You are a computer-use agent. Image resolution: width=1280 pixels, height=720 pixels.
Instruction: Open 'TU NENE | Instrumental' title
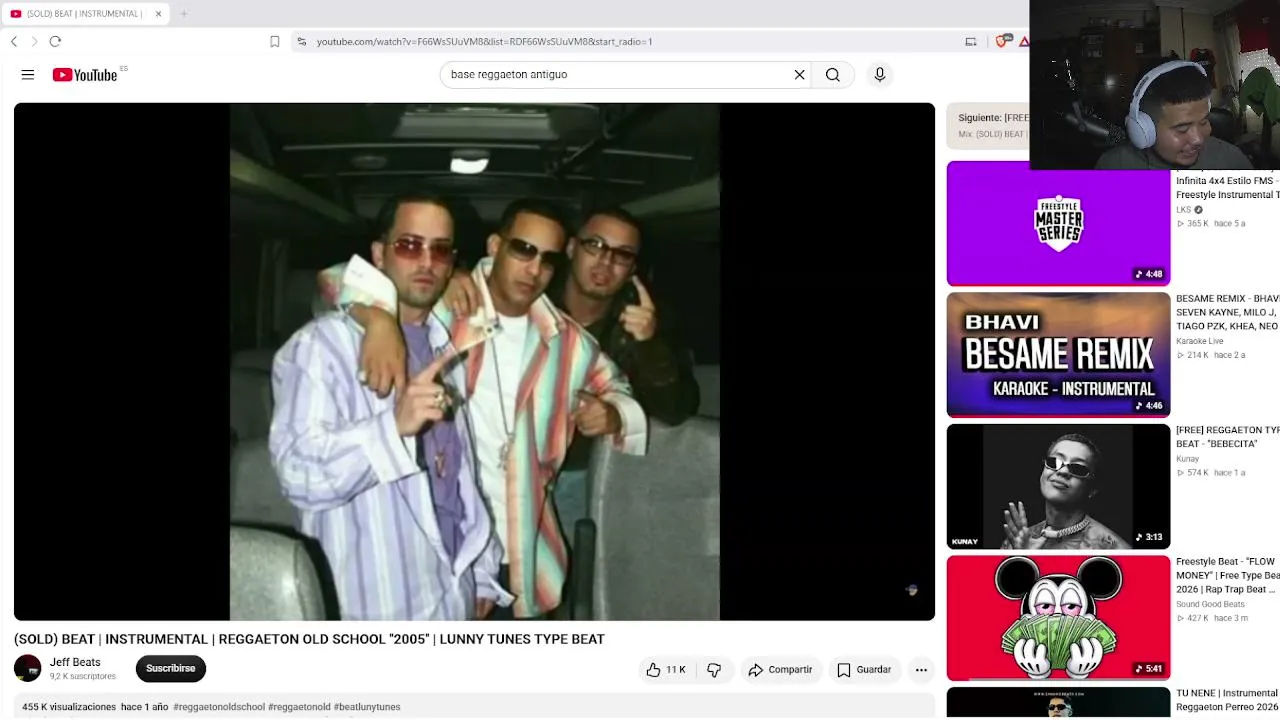pyautogui.click(x=1227, y=700)
